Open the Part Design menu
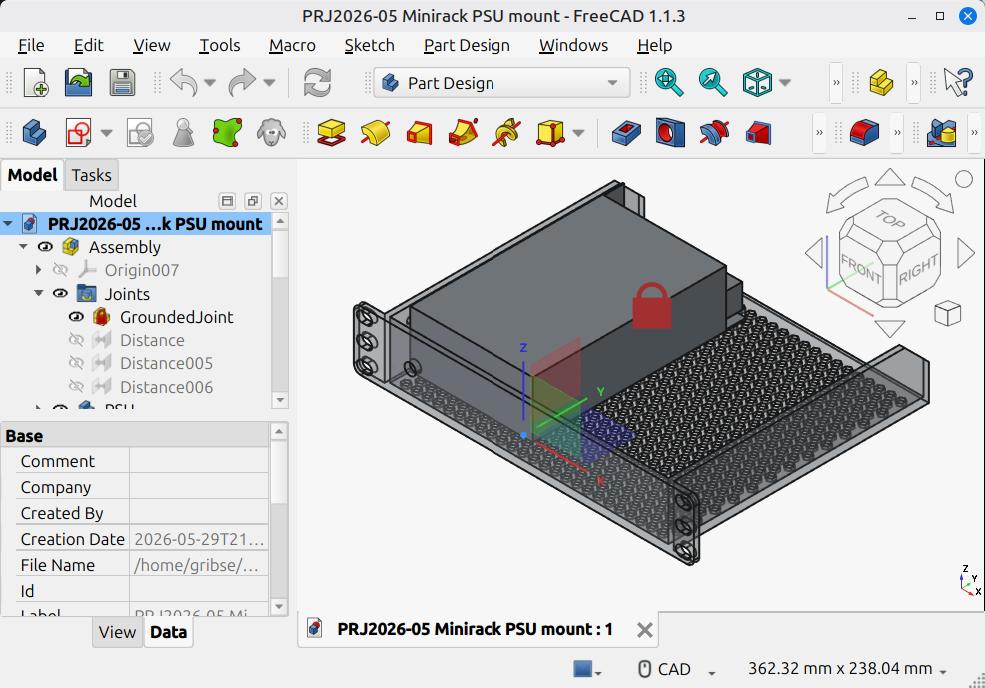This screenshot has height=688, width=985. (467, 45)
